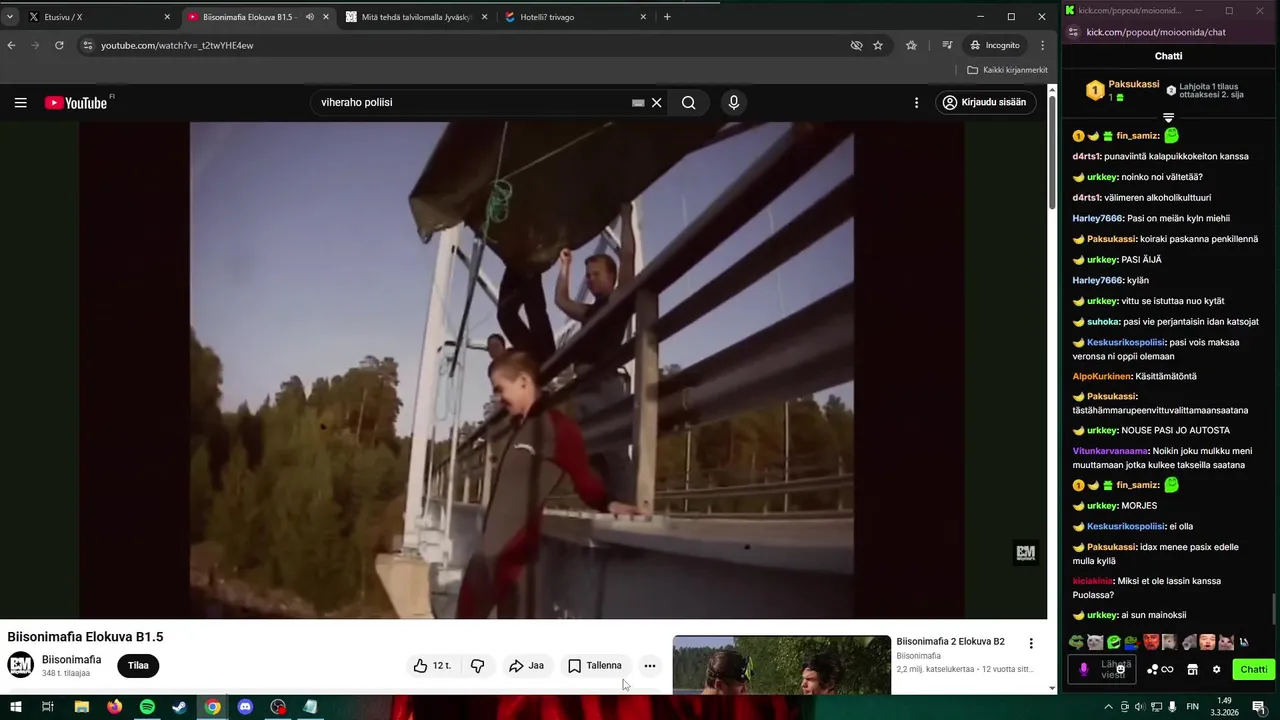Open Biisonimafia channel avatar
Screen dimensions: 1280x720
(20, 665)
